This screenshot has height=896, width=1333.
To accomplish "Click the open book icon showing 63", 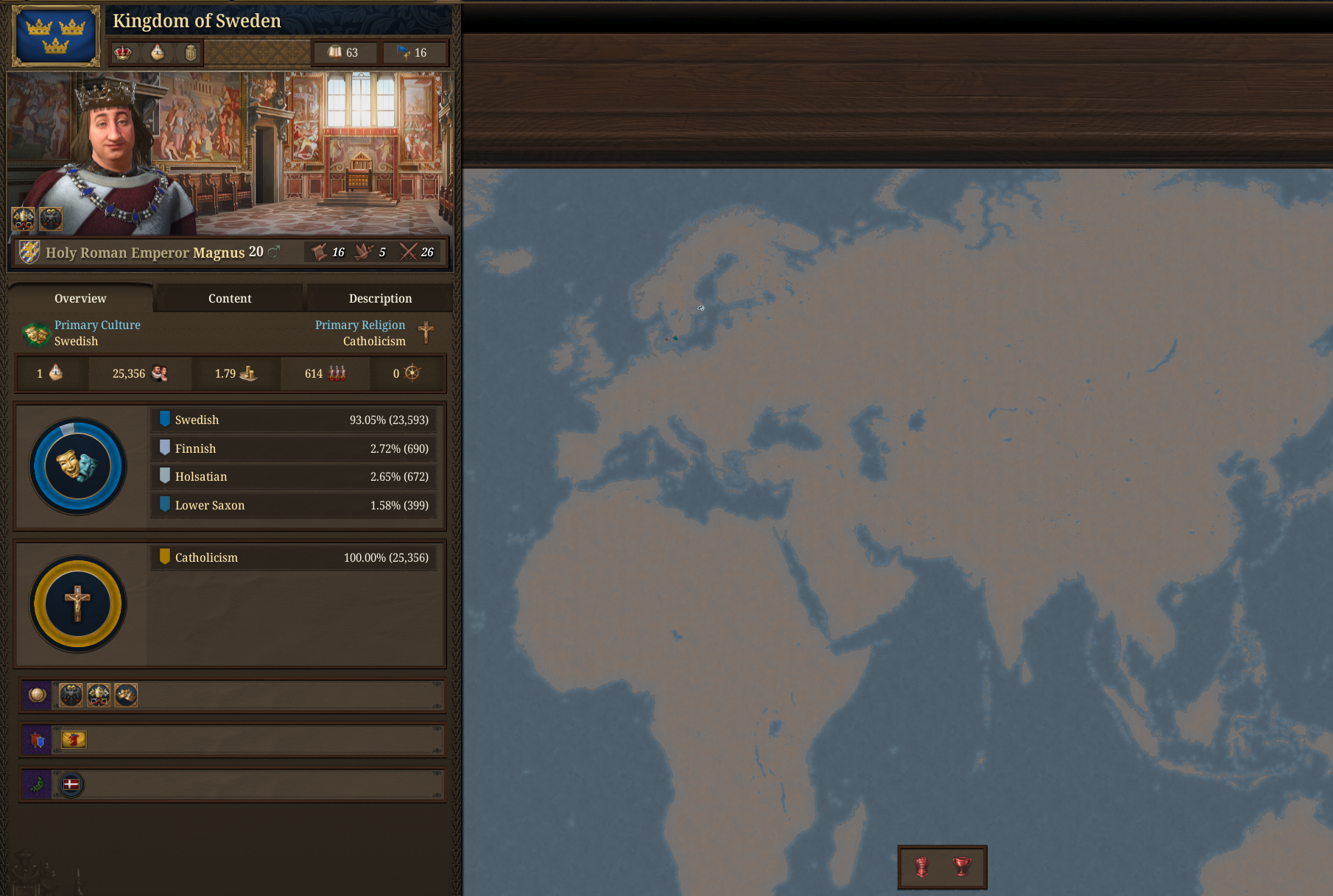I will point(335,52).
